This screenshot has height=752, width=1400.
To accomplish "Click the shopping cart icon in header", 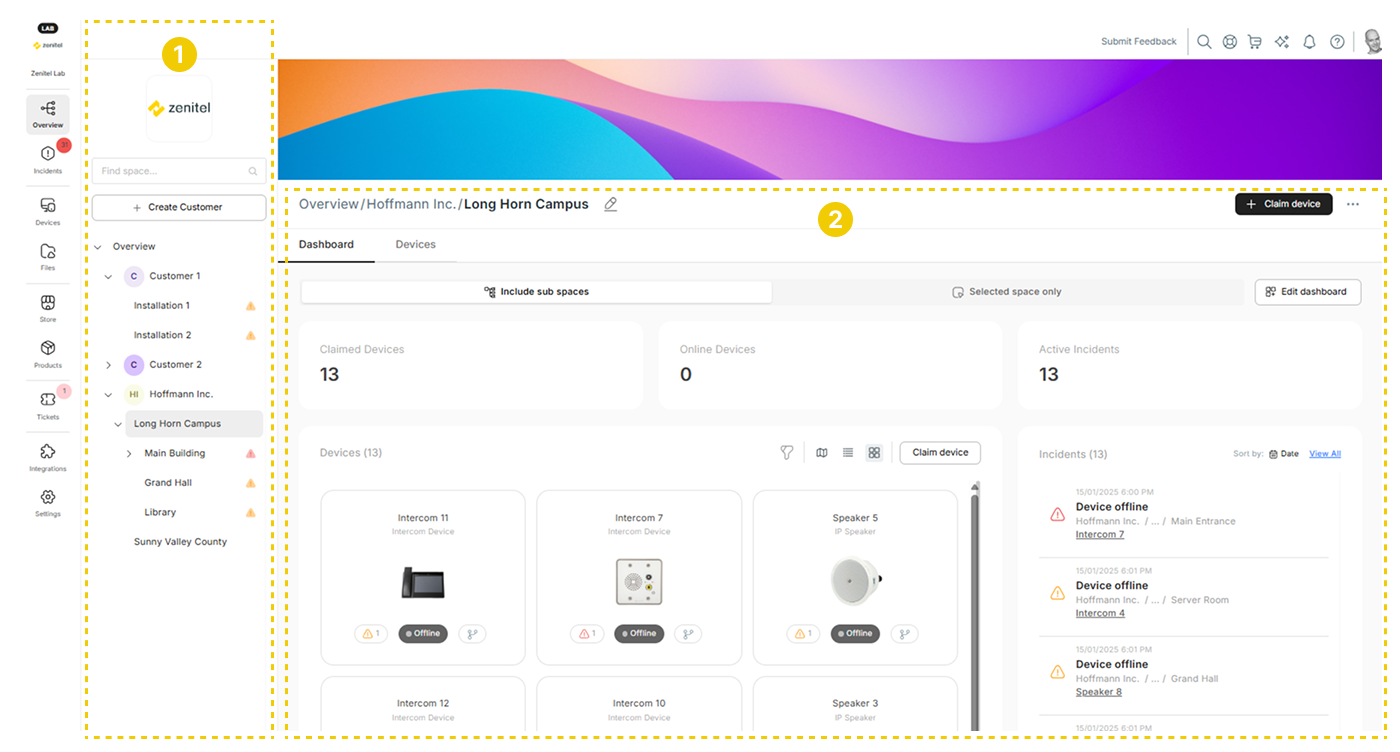I will 1254,42.
